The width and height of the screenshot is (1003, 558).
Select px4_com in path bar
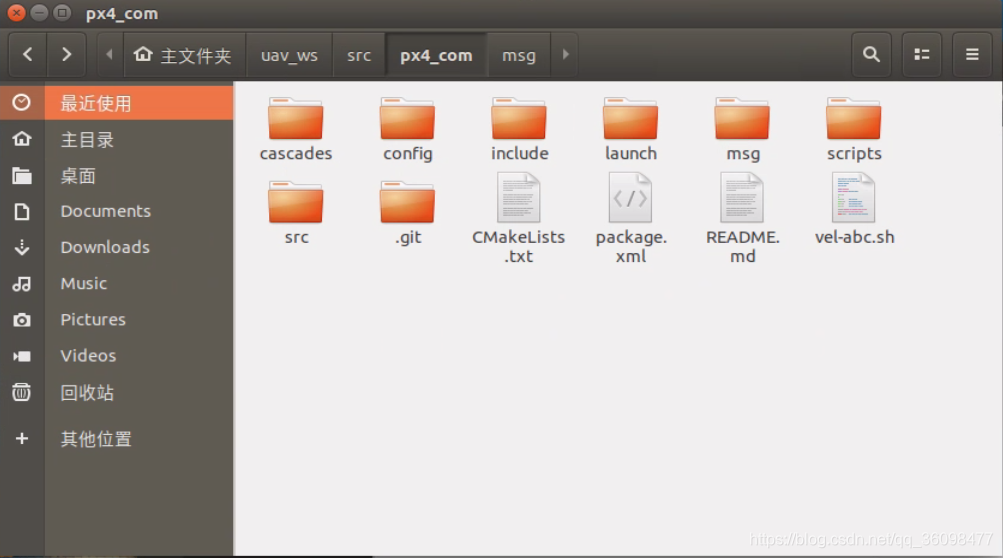coord(436,55)
